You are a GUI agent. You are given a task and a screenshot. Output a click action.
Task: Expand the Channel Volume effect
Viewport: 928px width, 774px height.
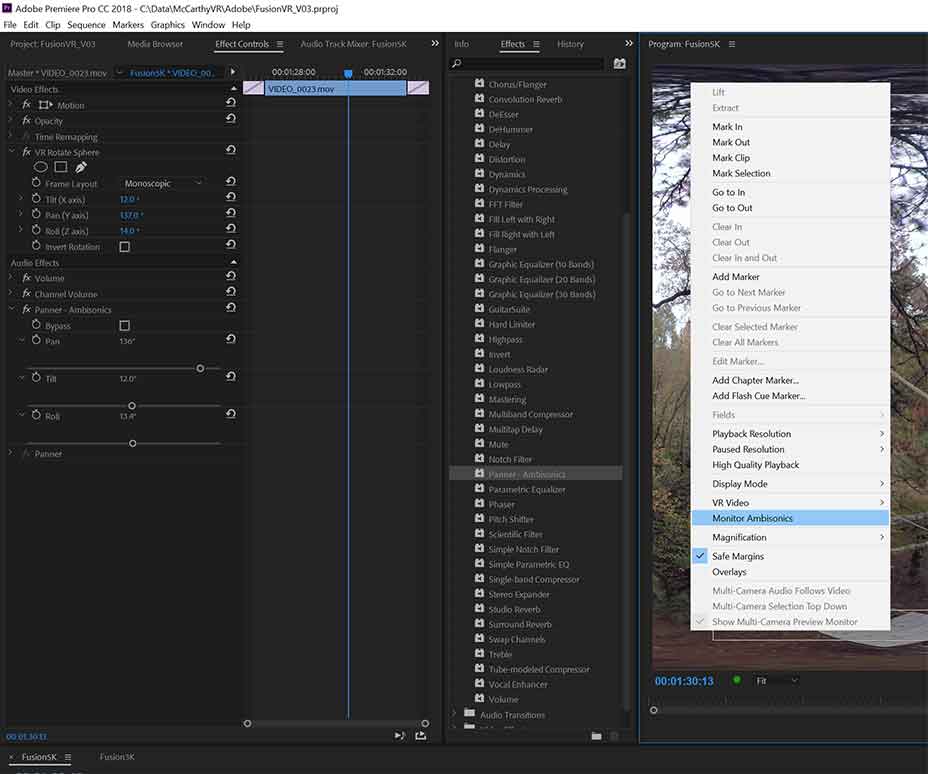[x=11, y=294]
